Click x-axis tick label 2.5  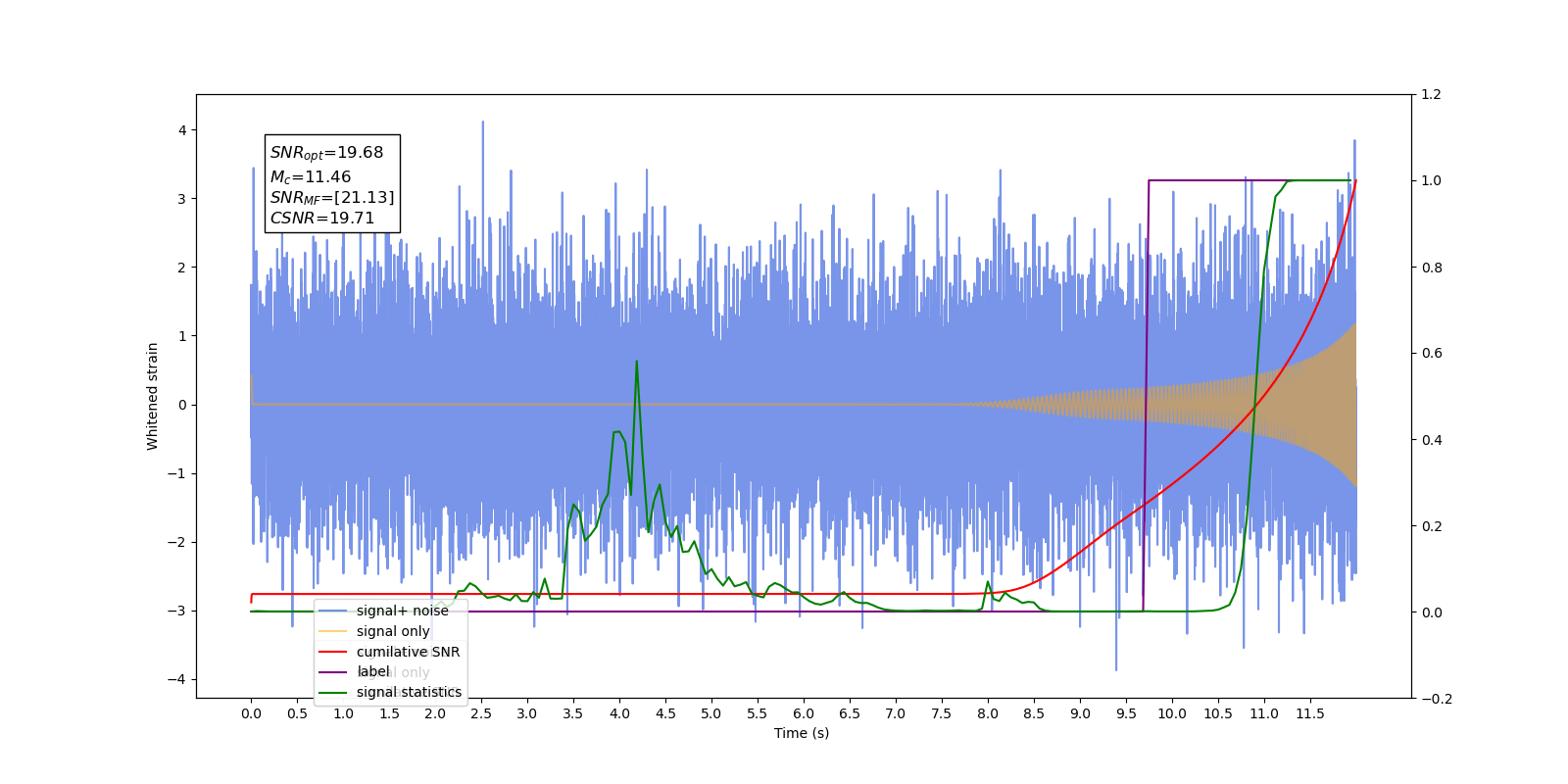pyautogui.click(x=481, y=713)
